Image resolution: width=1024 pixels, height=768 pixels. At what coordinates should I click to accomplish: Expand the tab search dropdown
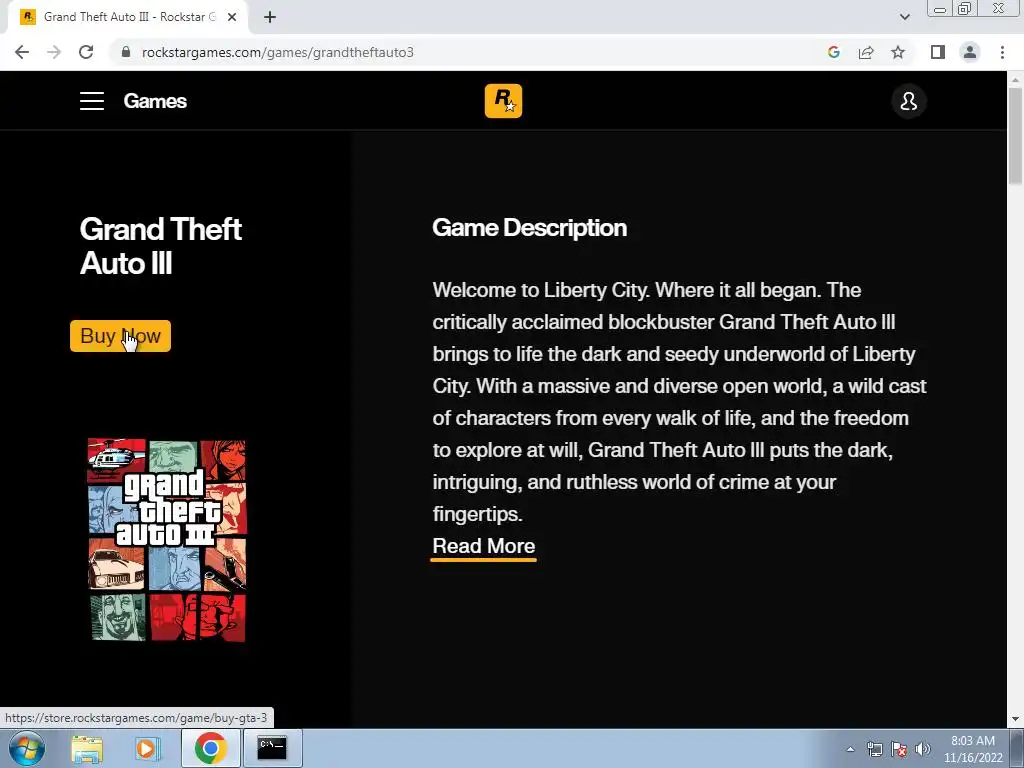coord(904,17)
